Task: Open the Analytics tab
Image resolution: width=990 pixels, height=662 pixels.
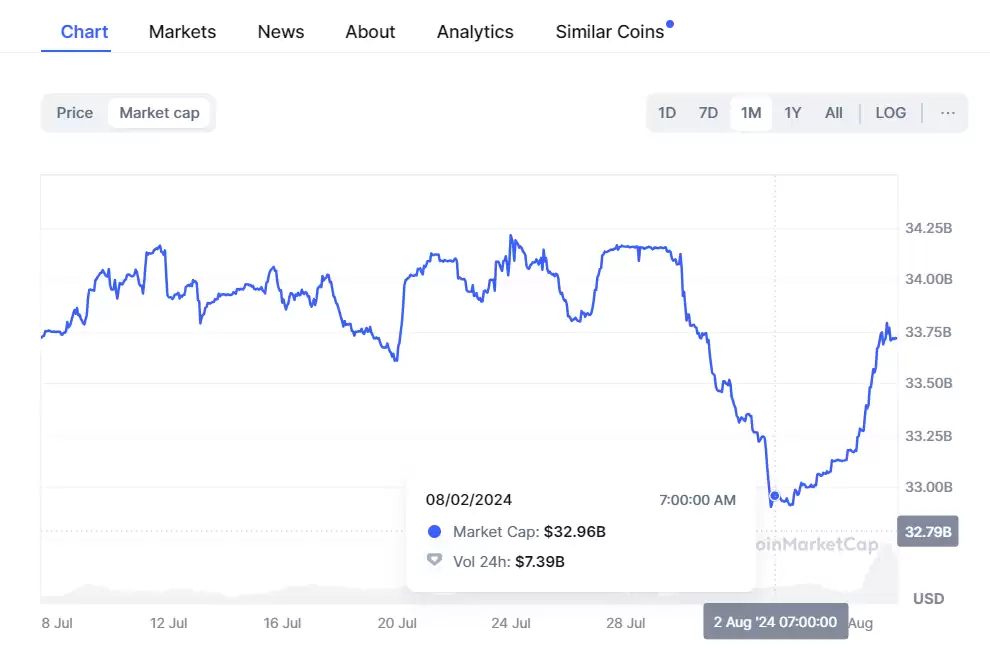Action: pyautogui.click(x=475, y=32)
